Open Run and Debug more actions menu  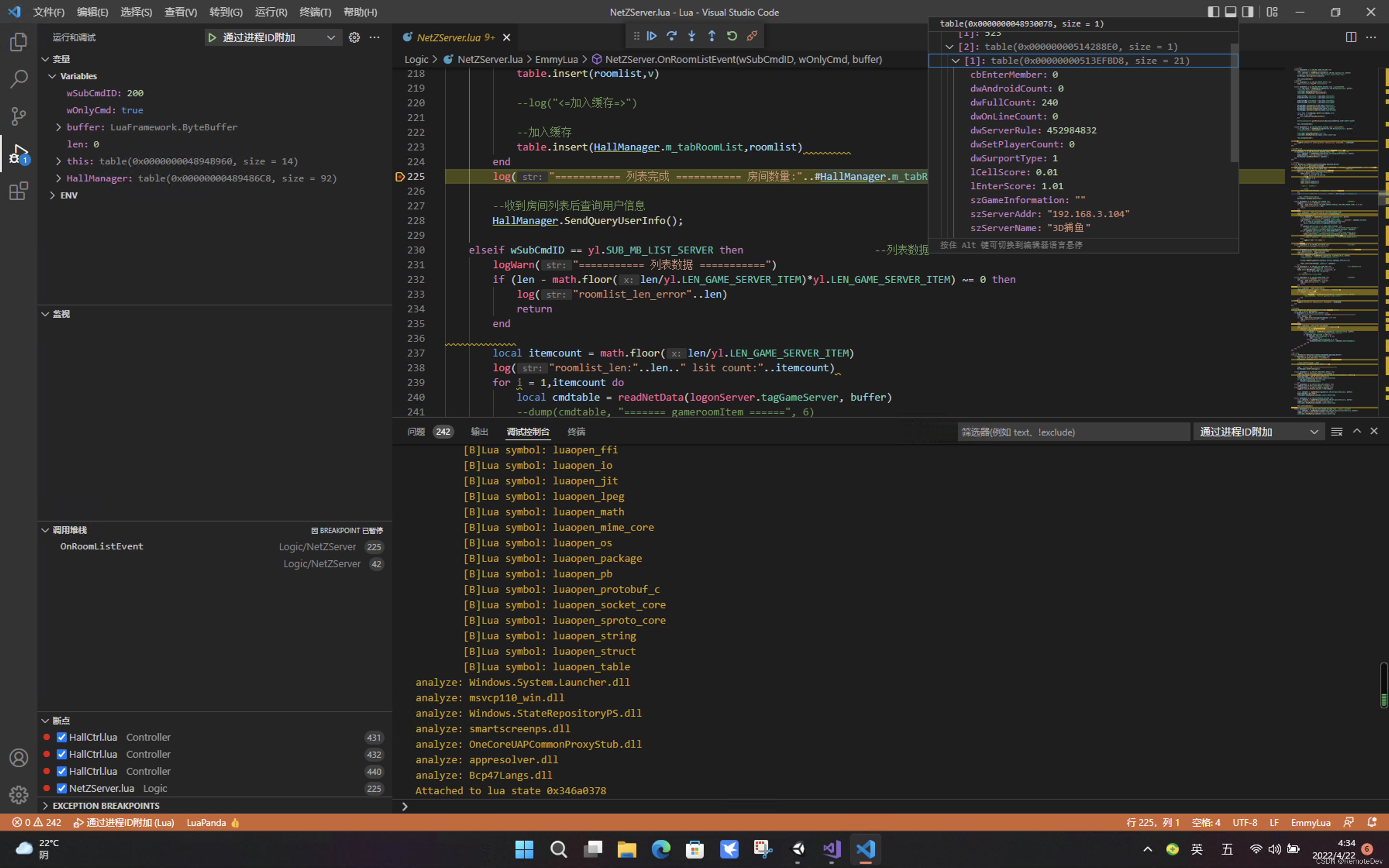coord(374,37)
